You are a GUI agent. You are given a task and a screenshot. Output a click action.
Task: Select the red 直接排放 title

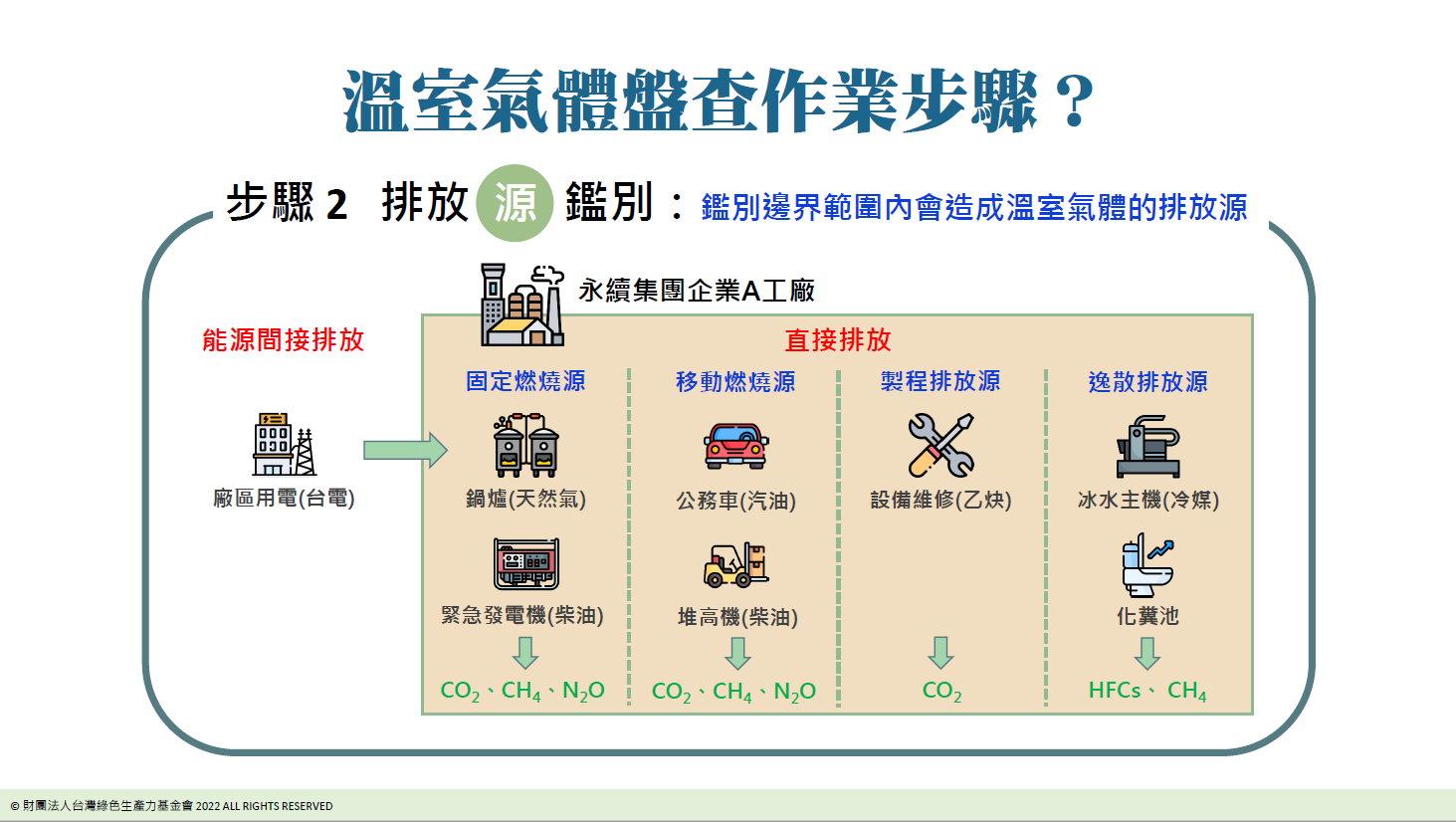click(x=838, y=340)
